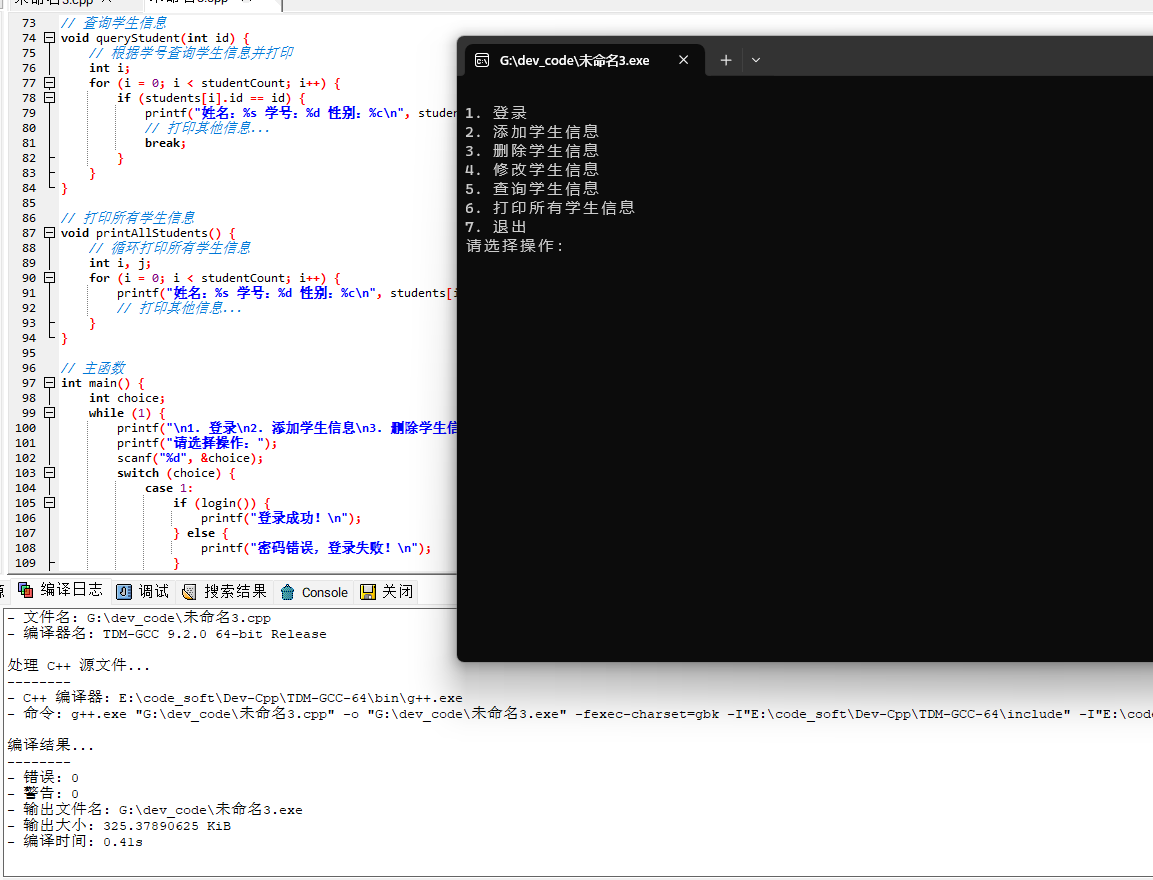Image resolution: width=1153 pixels, height=880 pixels.
Task: Collapse the if block at line 78
Action: 49,98
